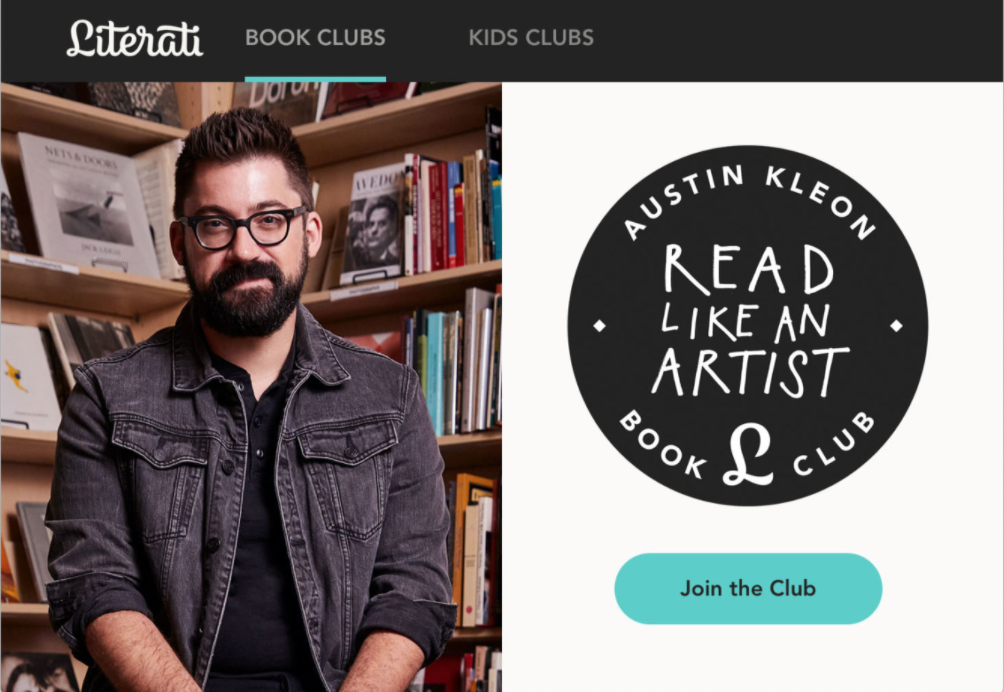
Task: Switch to the KIDS CLUBS tab
Action: (531, 38)
